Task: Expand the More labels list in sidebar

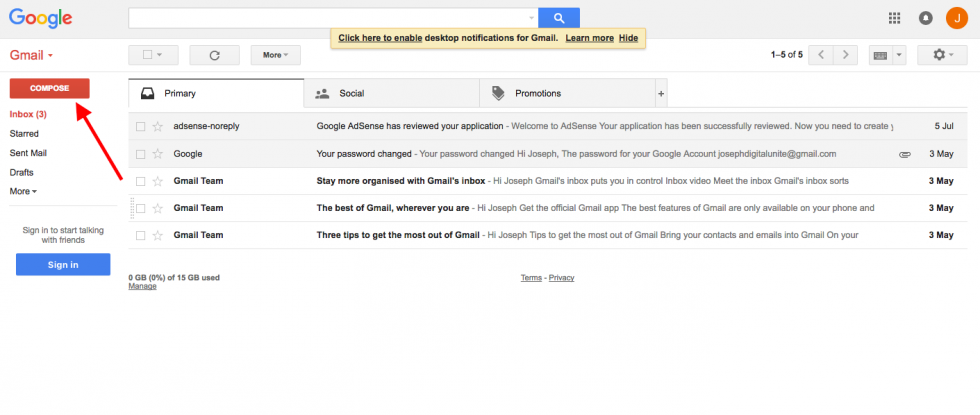Action: (x=23, y=191)
